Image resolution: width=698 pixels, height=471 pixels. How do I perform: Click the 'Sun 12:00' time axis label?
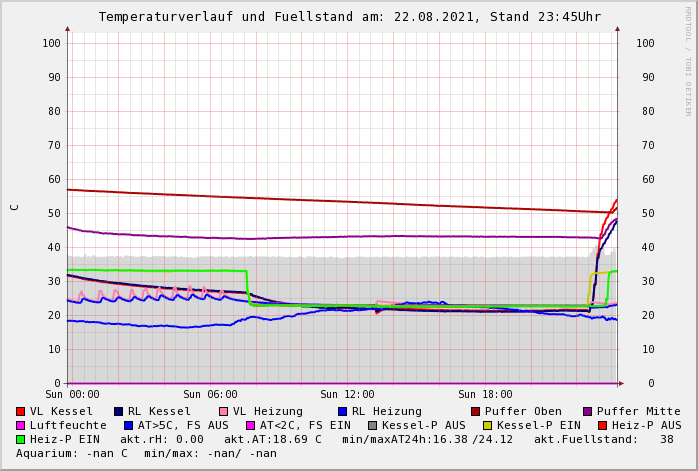(x=347, y=395)
